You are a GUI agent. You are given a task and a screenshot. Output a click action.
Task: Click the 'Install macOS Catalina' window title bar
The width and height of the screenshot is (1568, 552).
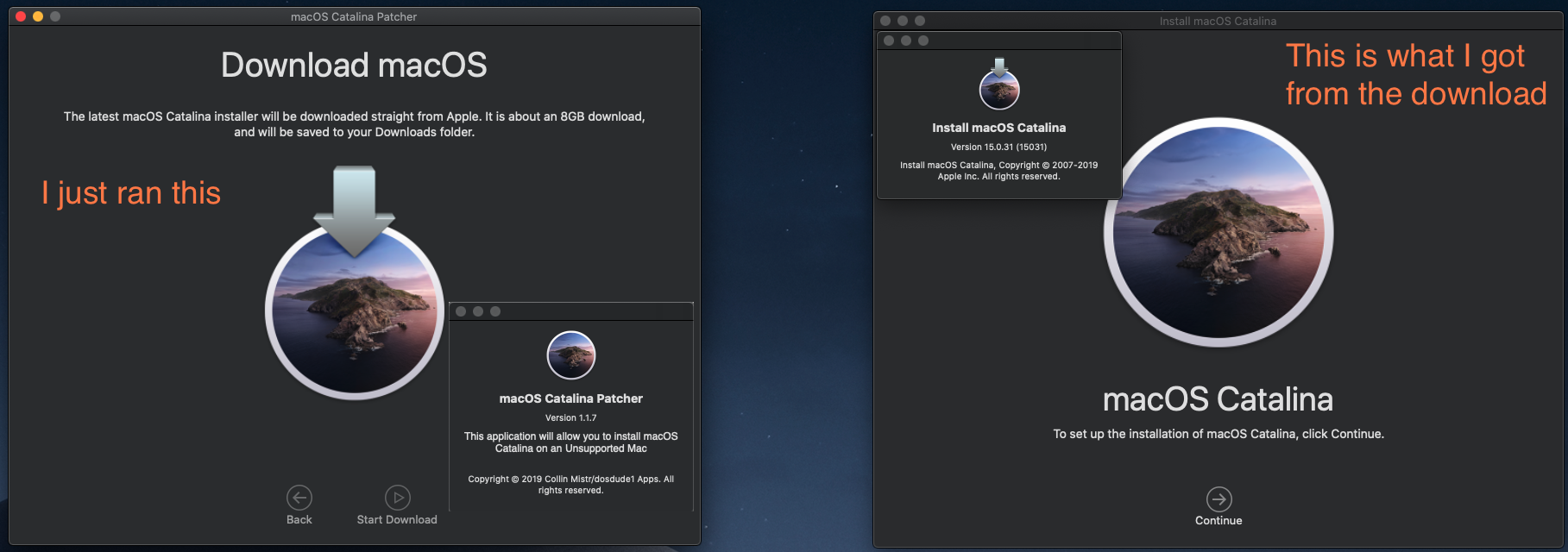pyautogui.click(x=1218, y=21)
